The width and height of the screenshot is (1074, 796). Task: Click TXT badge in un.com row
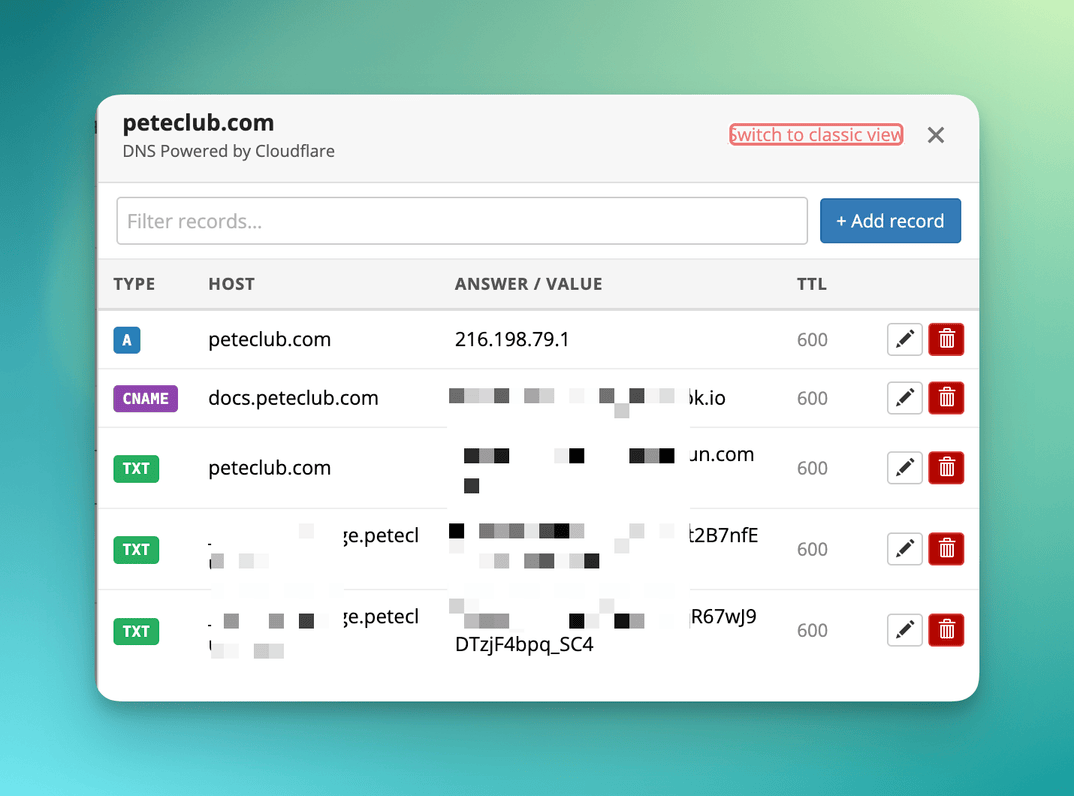pyautogui.click(x=136, y=469)
